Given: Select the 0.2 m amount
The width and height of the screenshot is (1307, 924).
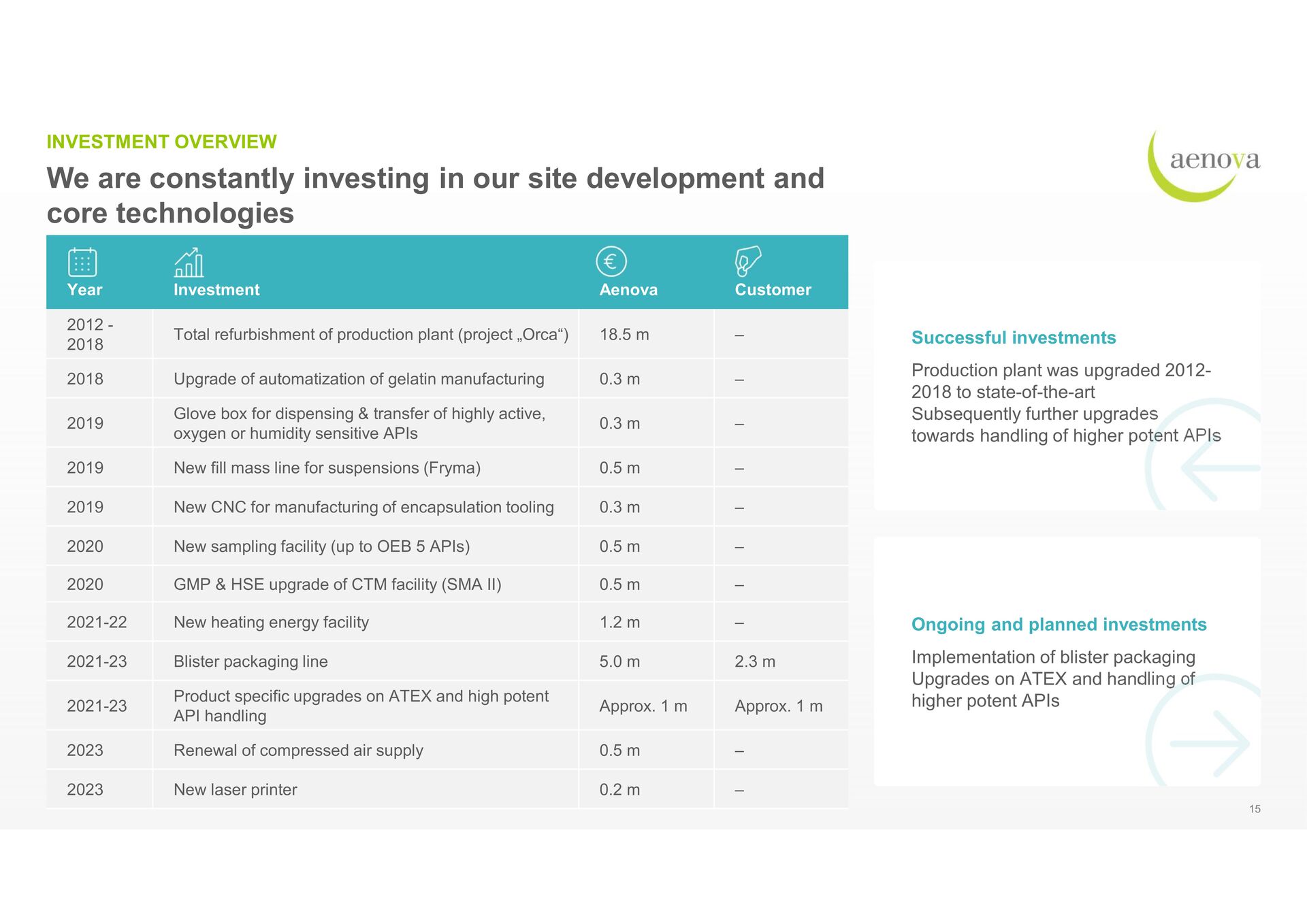Looking at the screenshot, I should (619, 790).
